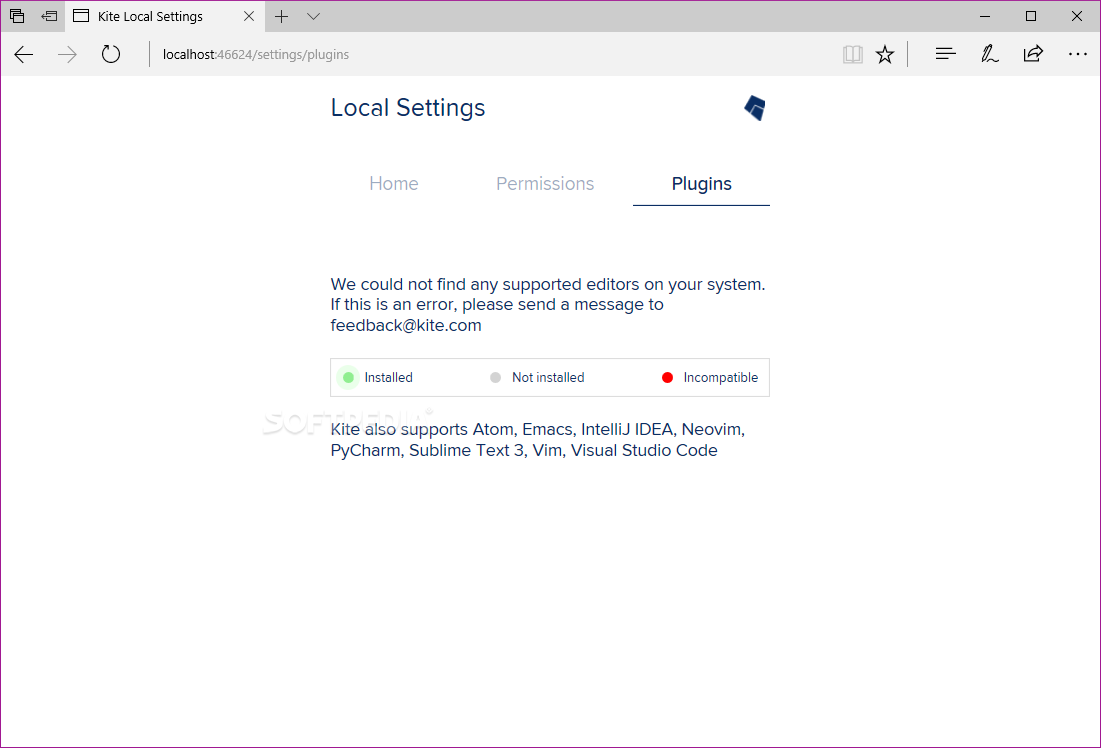Viewport: 1101px width, 748px height.
Task: Open a new tab with plus
Action: [x=282, y=16]
